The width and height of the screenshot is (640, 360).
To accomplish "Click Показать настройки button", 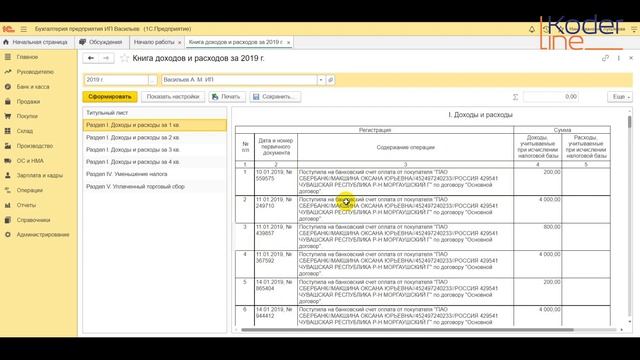I will [173, 97].
